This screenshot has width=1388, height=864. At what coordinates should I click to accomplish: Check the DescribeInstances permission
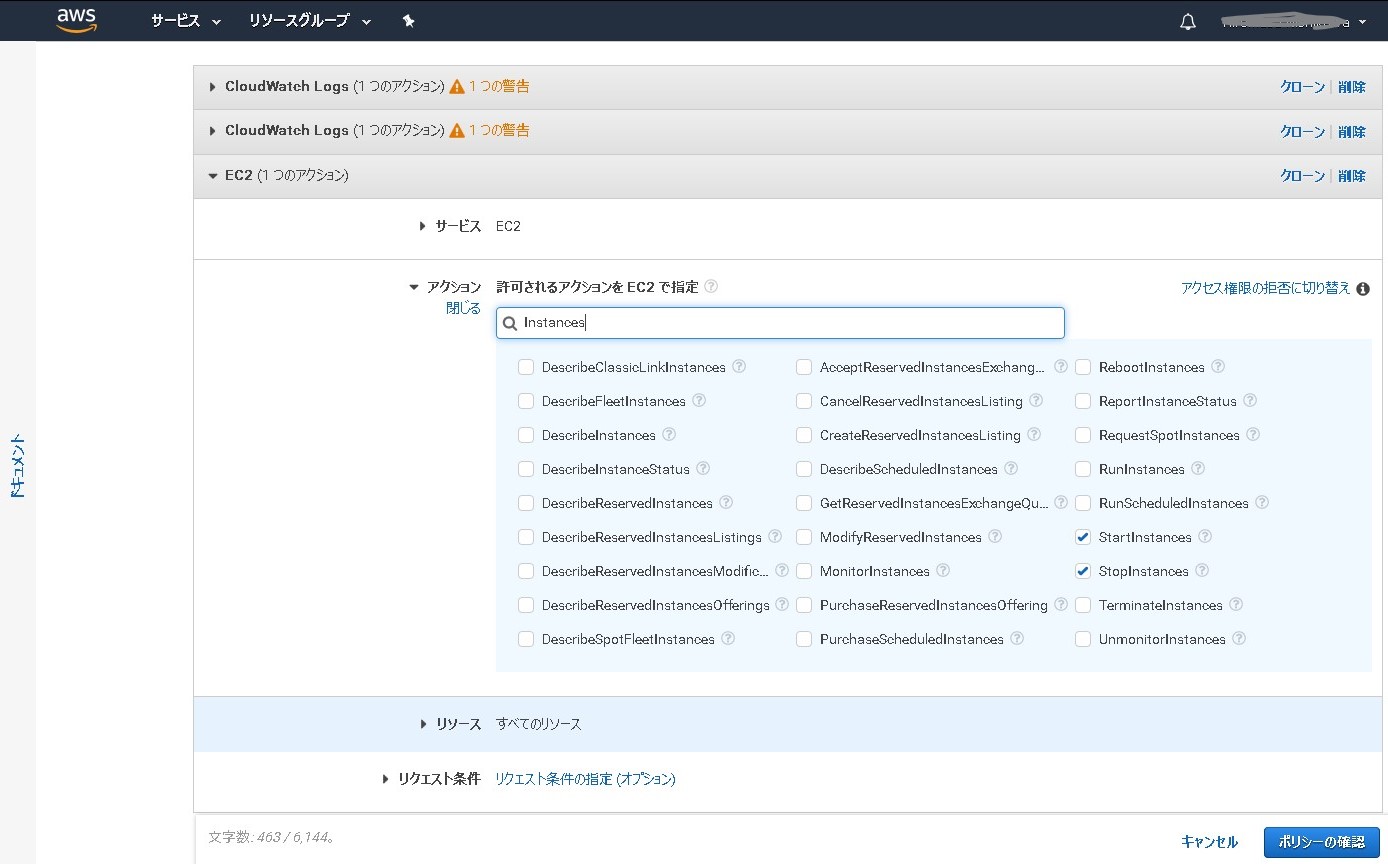pos(526,435)
